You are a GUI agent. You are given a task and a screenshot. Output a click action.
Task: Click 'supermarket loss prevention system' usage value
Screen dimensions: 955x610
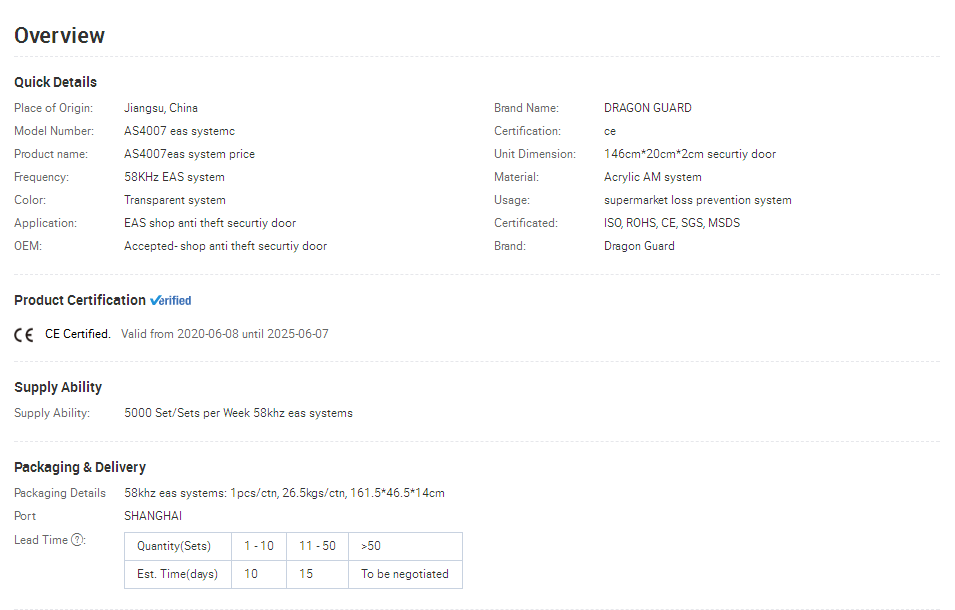(x=697, y=200)
